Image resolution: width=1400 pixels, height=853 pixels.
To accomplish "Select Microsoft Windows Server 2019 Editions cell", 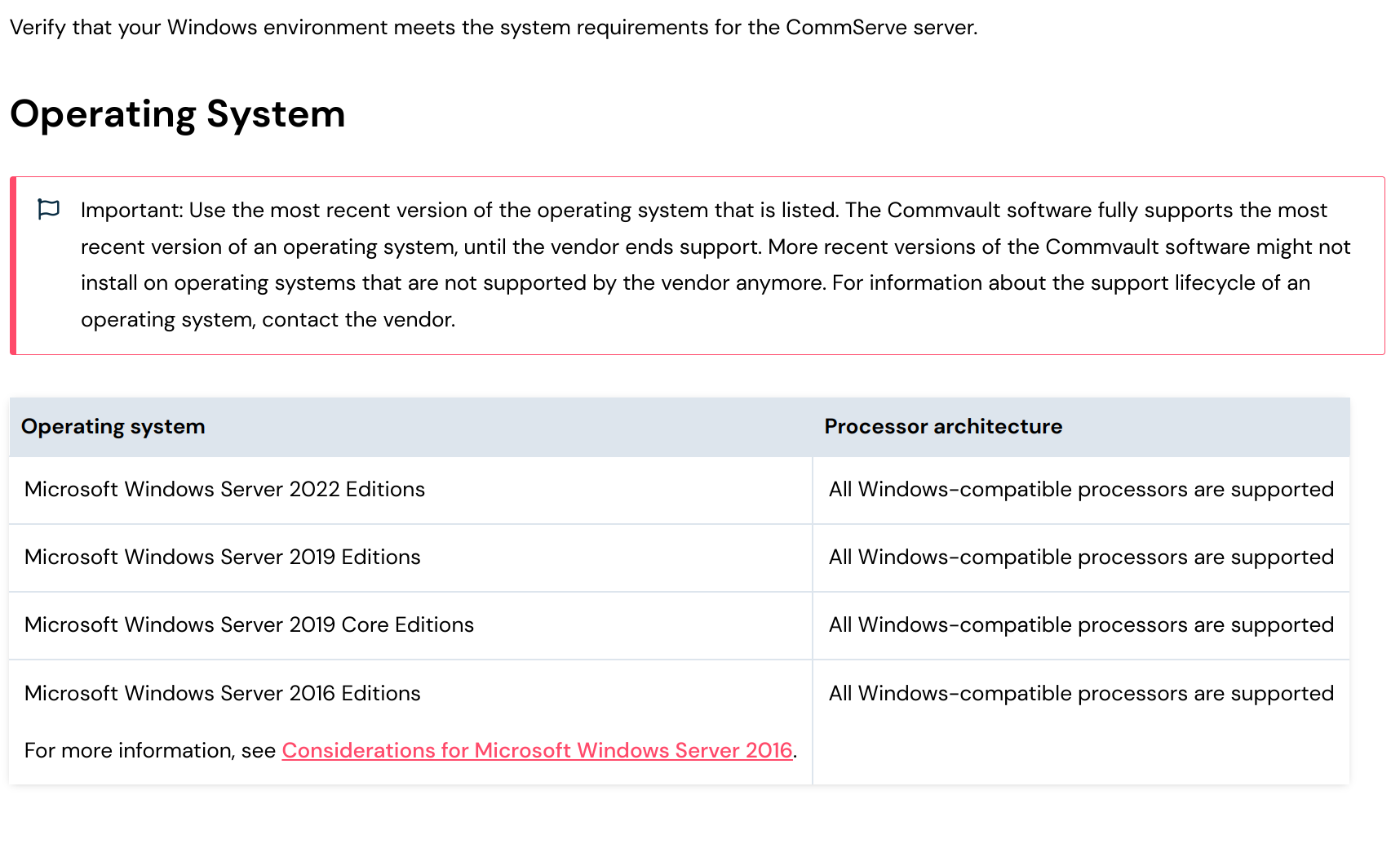I will coord(410,558).
